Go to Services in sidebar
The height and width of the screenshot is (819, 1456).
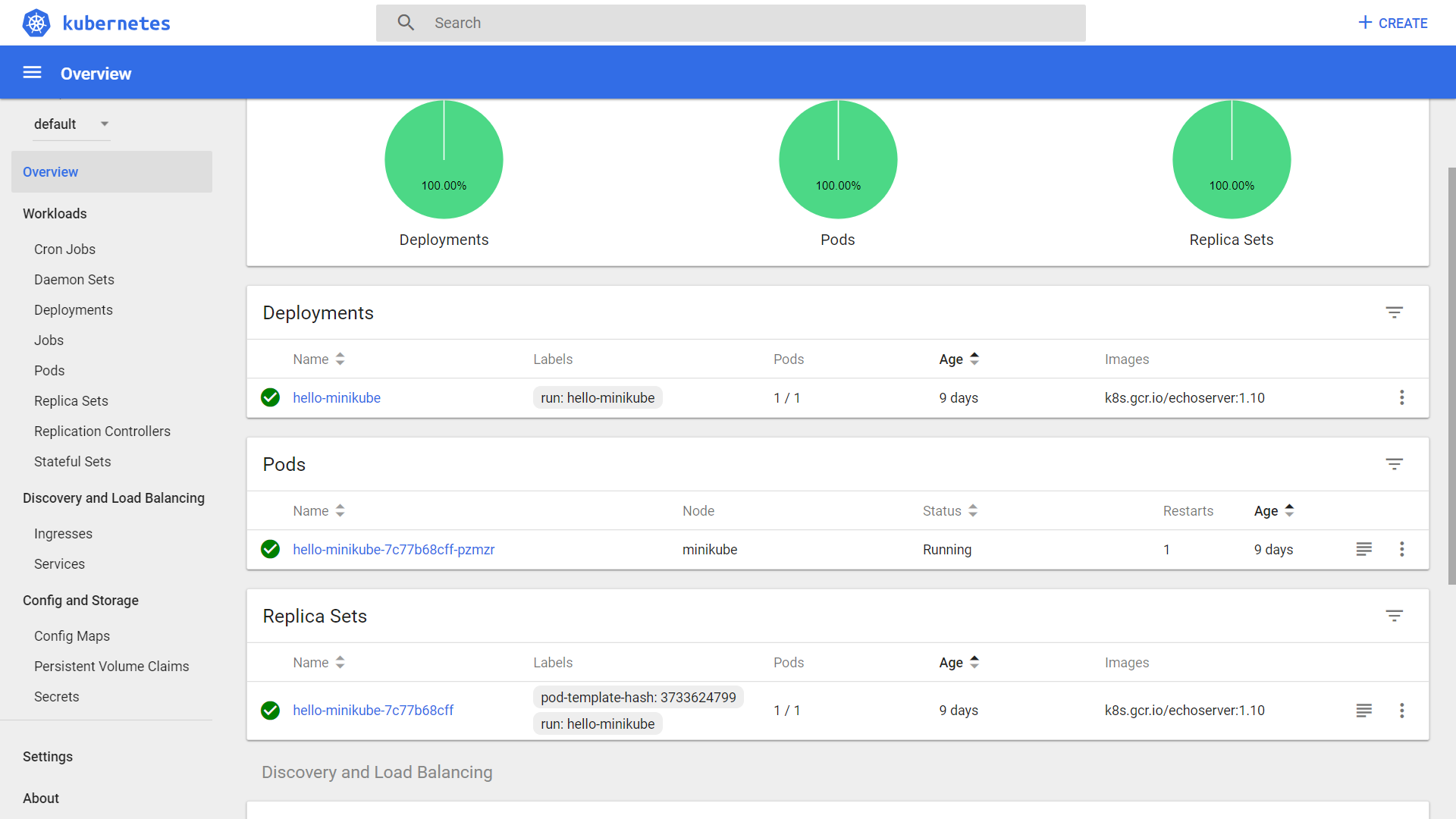59,564
